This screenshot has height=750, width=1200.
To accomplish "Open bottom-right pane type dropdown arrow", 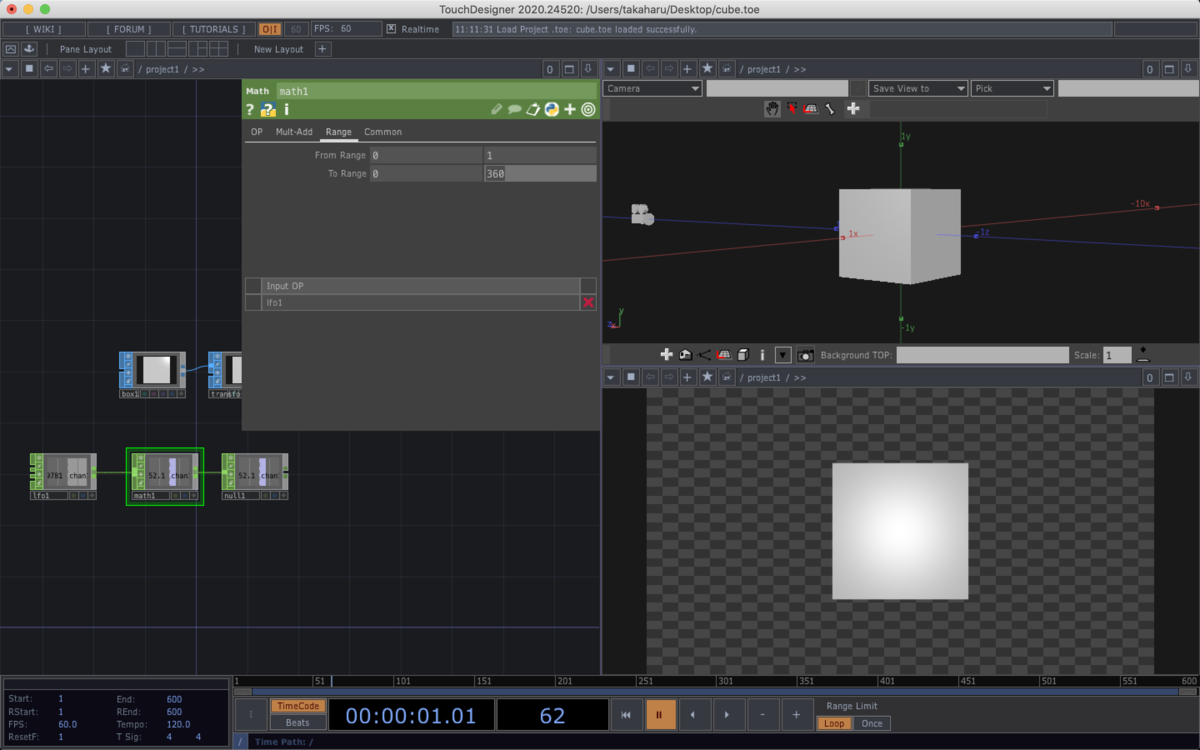I will pos(610,377).
